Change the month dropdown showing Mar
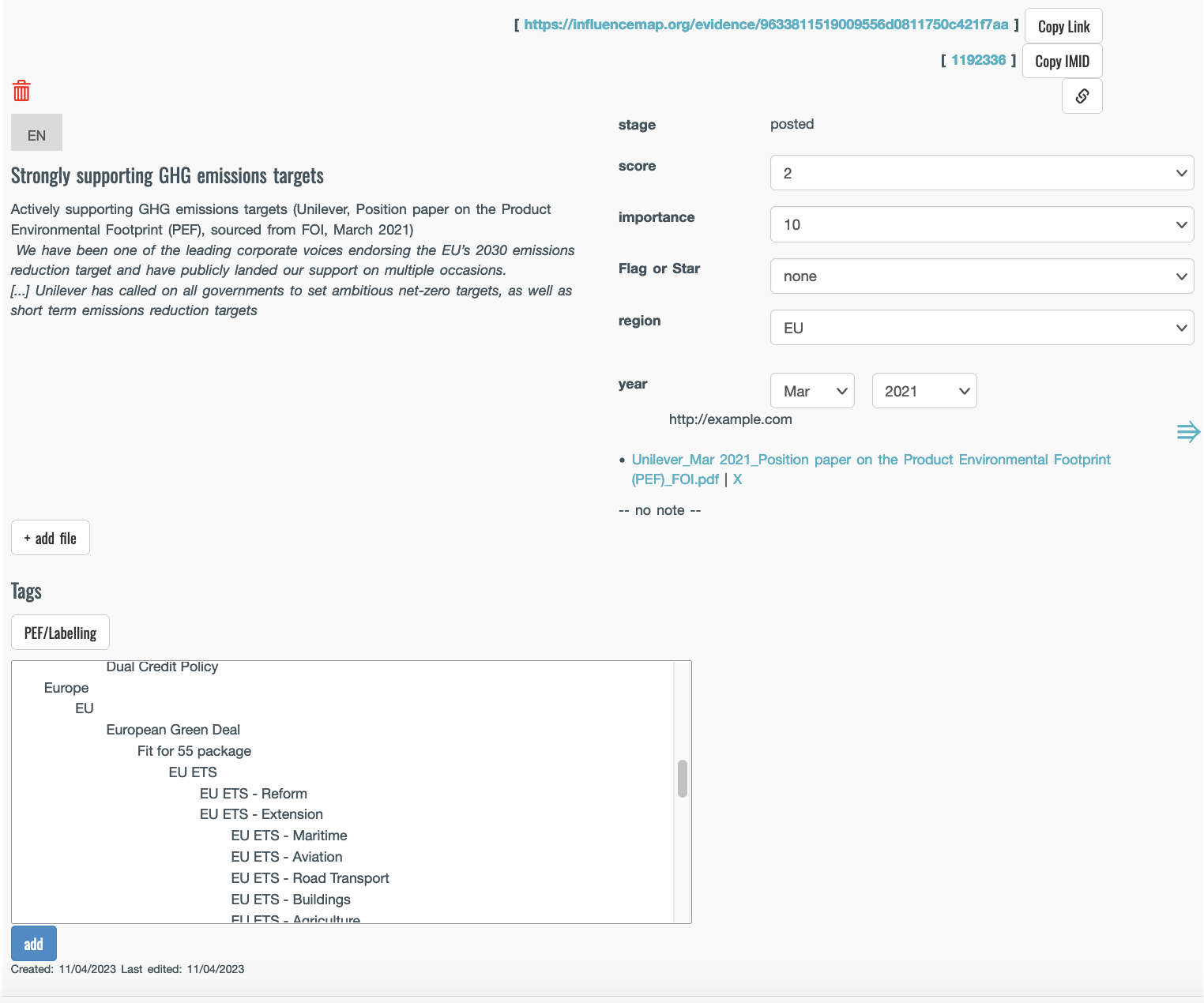The image size is (1204, 1003). 812,391
